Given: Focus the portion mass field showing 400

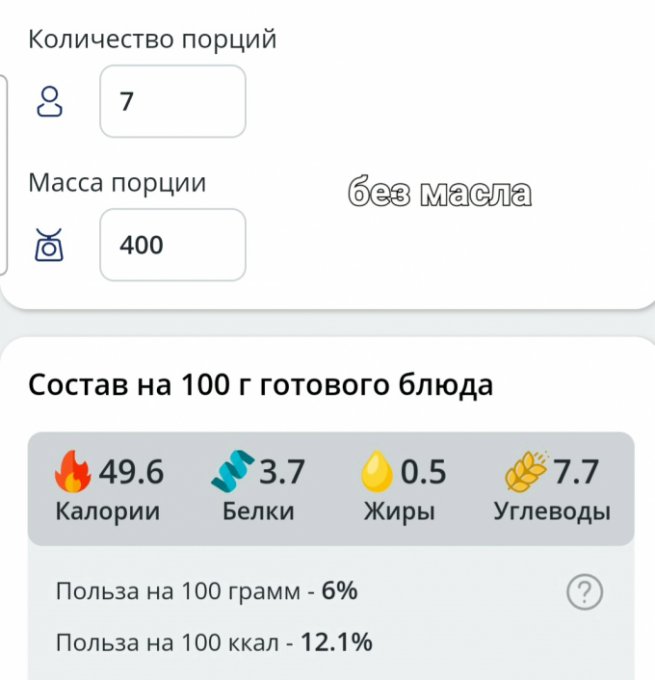Looking at the screenshot, I should click(x=173, y=245).
